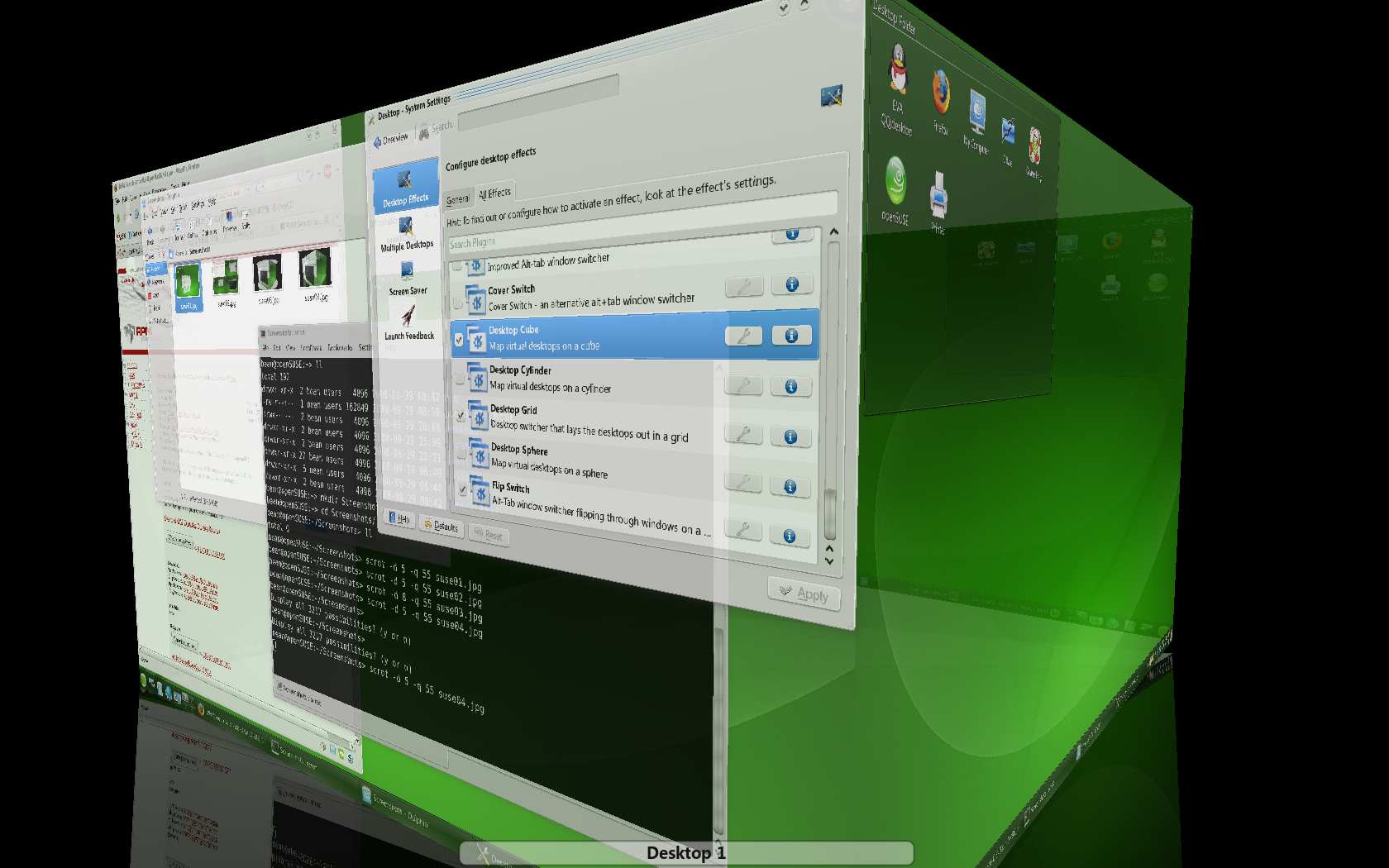Click the effects list scrollbar up arrow

[x=833, y=232]
